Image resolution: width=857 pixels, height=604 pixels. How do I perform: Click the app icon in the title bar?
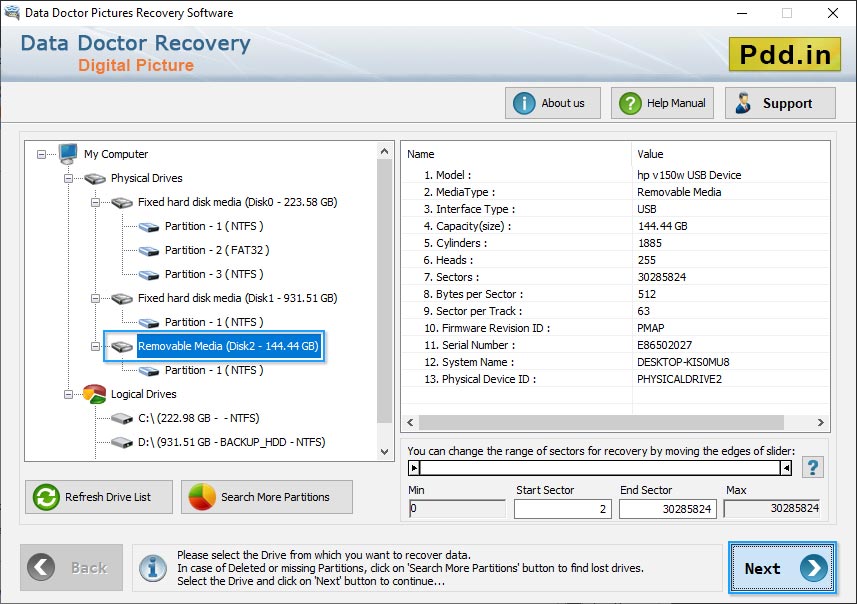click(x=12, y=12)
